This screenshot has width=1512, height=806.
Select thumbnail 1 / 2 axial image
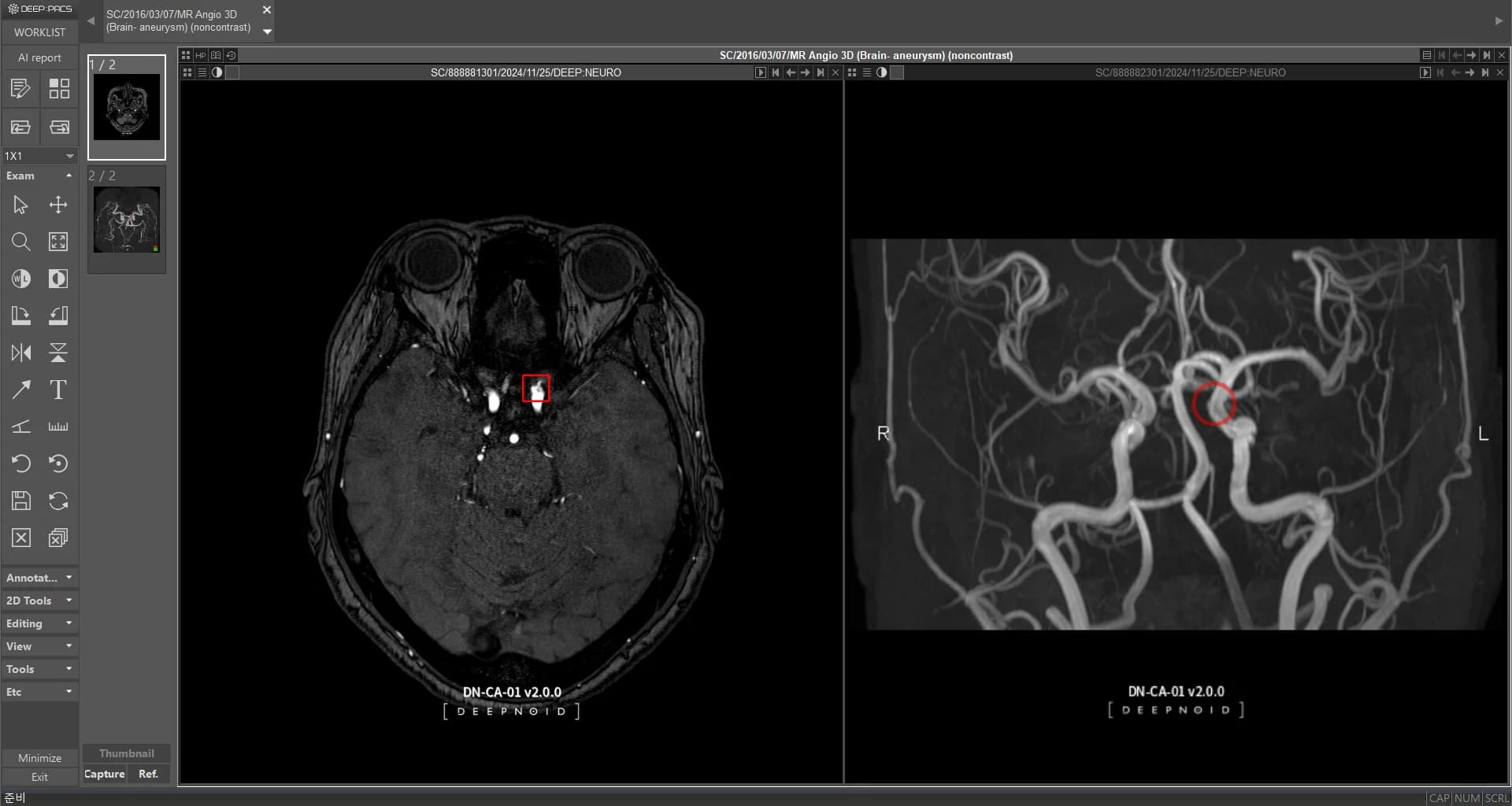tap(127, 107)
